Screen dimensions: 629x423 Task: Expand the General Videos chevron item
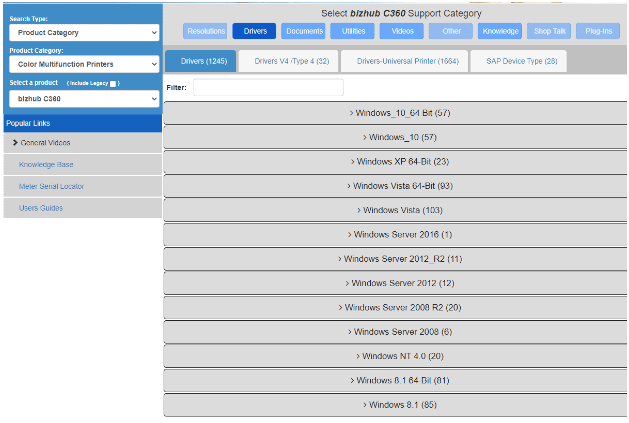42,143
